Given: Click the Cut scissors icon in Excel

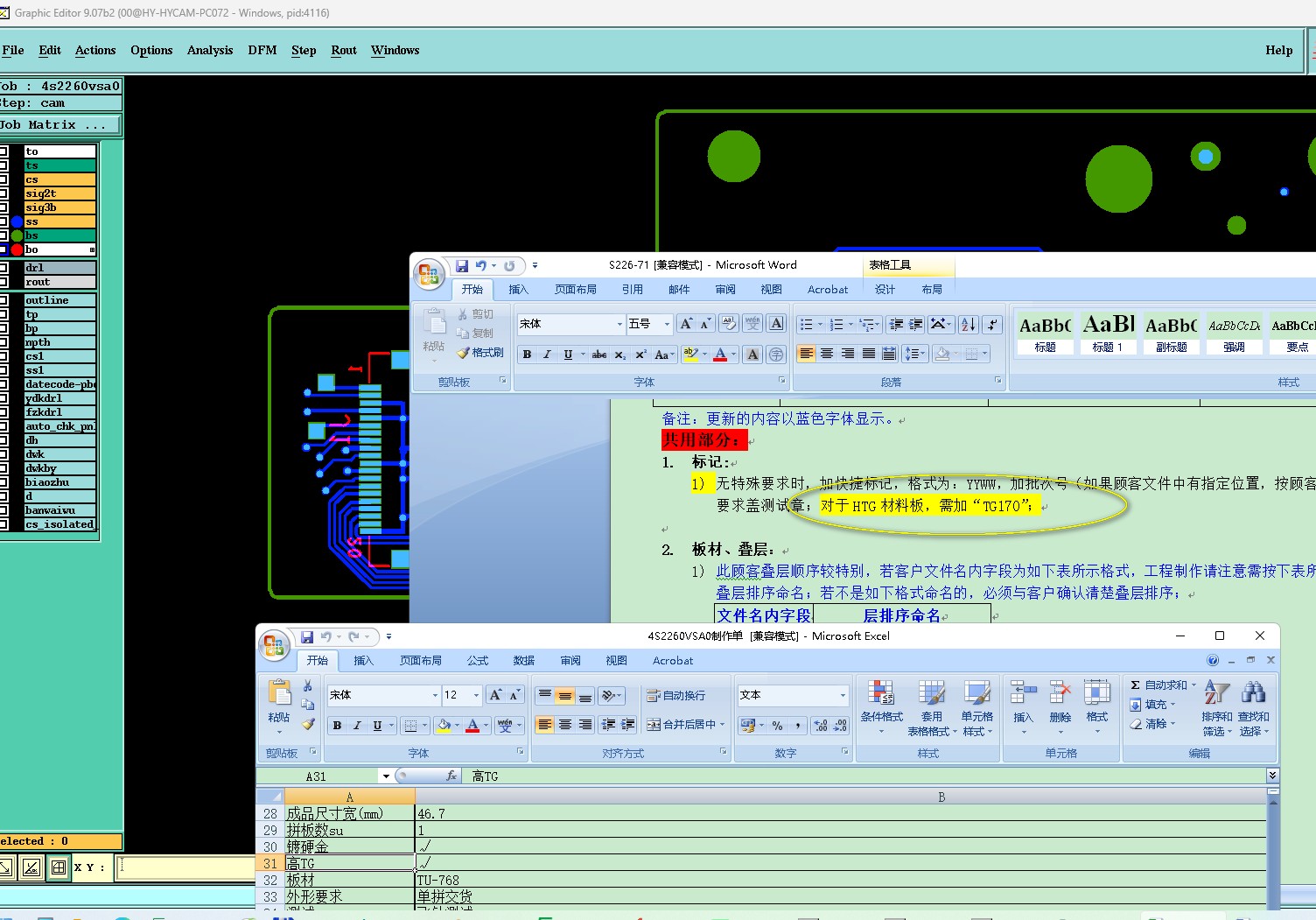Looking at the screenshot, I should (308, 685).
